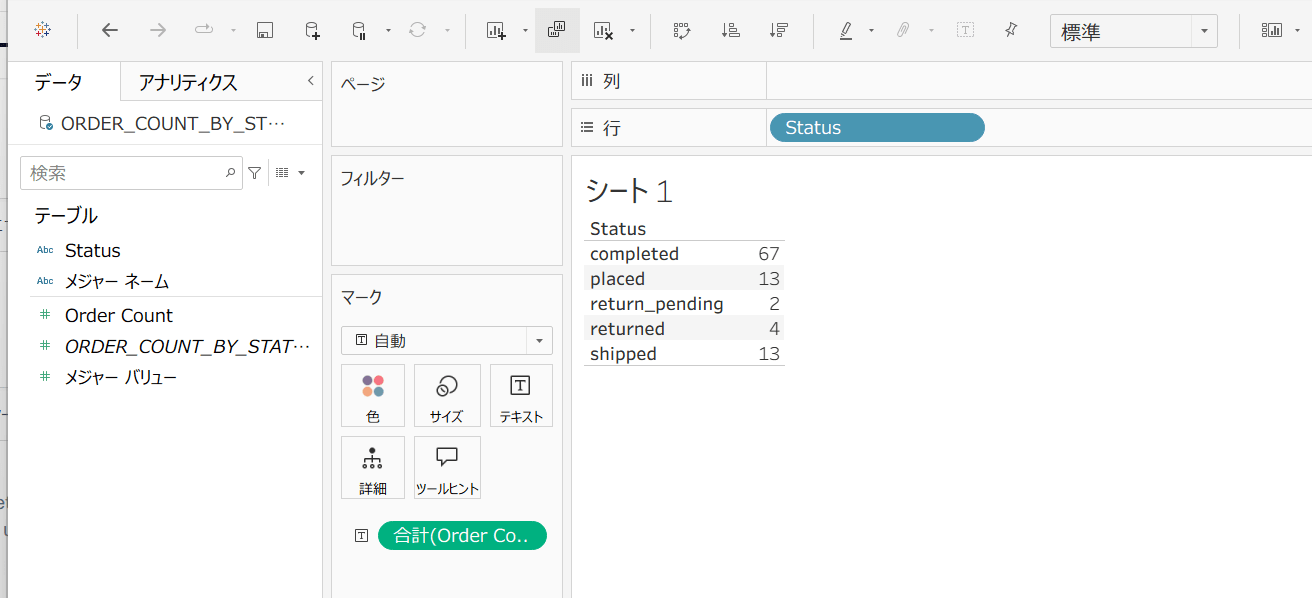Create a new worksheet from the toolbar
1312x598 pixels.
[496, 30]
